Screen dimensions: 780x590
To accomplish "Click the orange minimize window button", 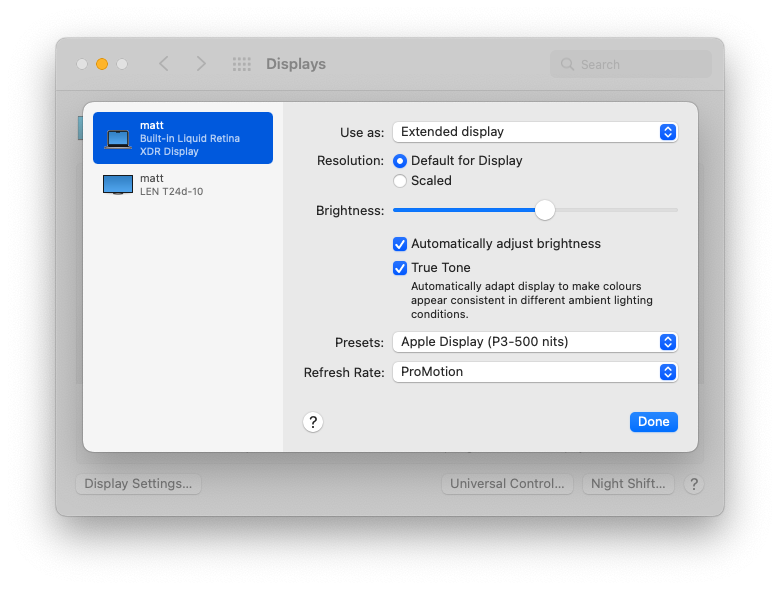I will pyautogui.click(x=102, y=64).
